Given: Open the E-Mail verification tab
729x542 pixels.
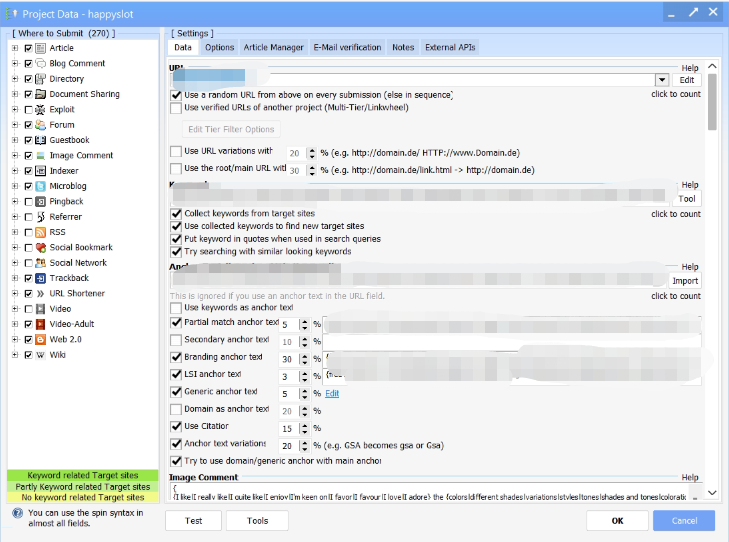Looking at the screenshot, I should 347,47.
